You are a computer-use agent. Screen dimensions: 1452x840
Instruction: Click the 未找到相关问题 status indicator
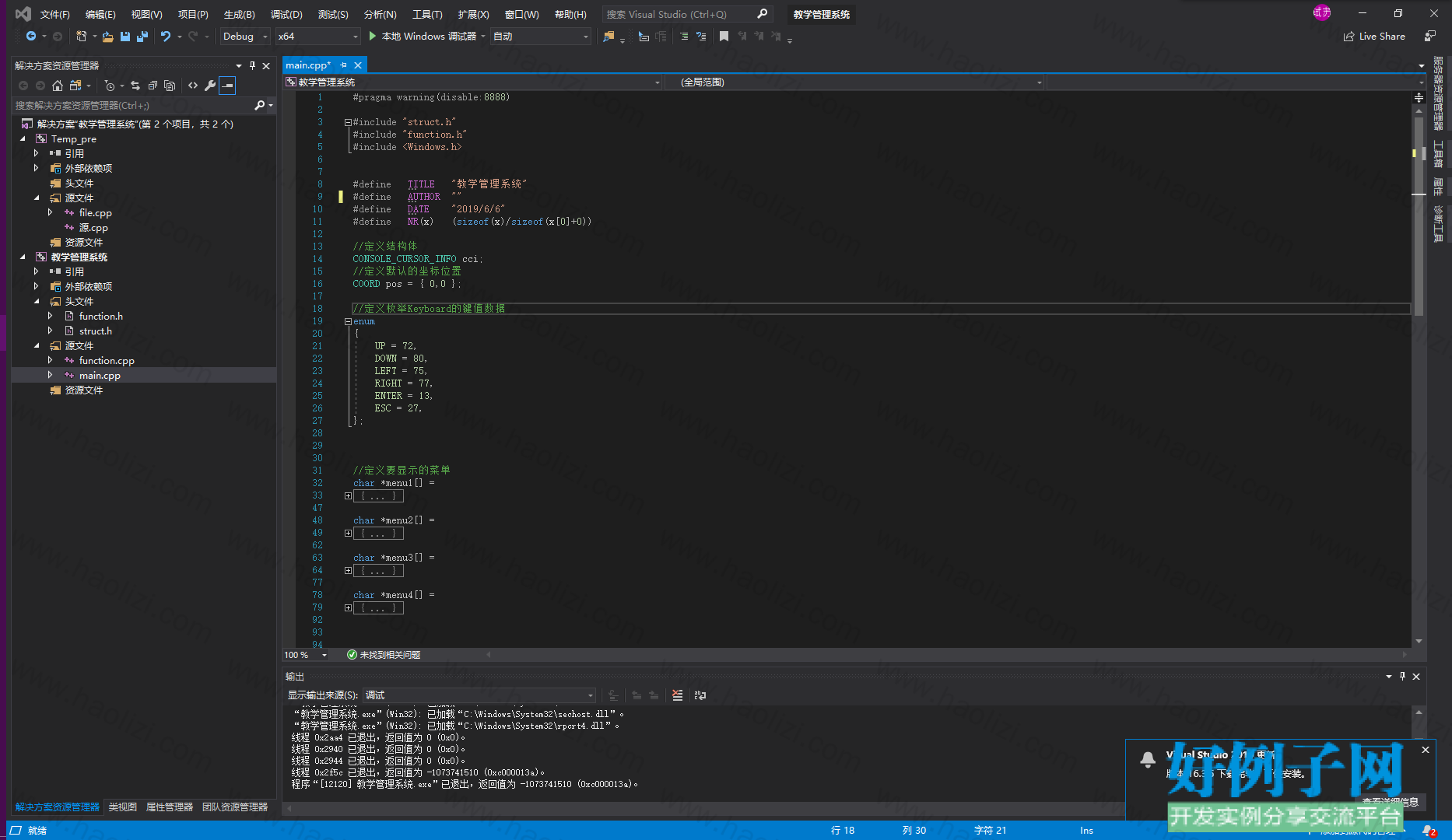click(384, 655)
